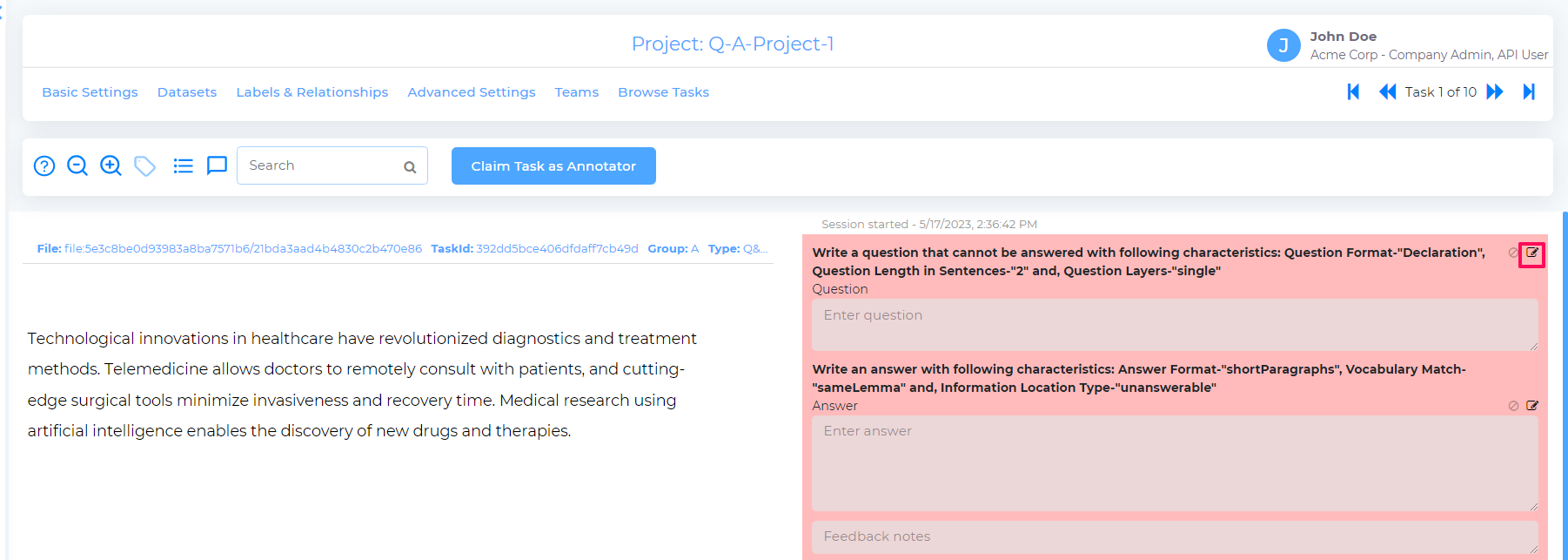The image size is (1568, 560).
Task: Go to the previous task
Action: 1387,91
